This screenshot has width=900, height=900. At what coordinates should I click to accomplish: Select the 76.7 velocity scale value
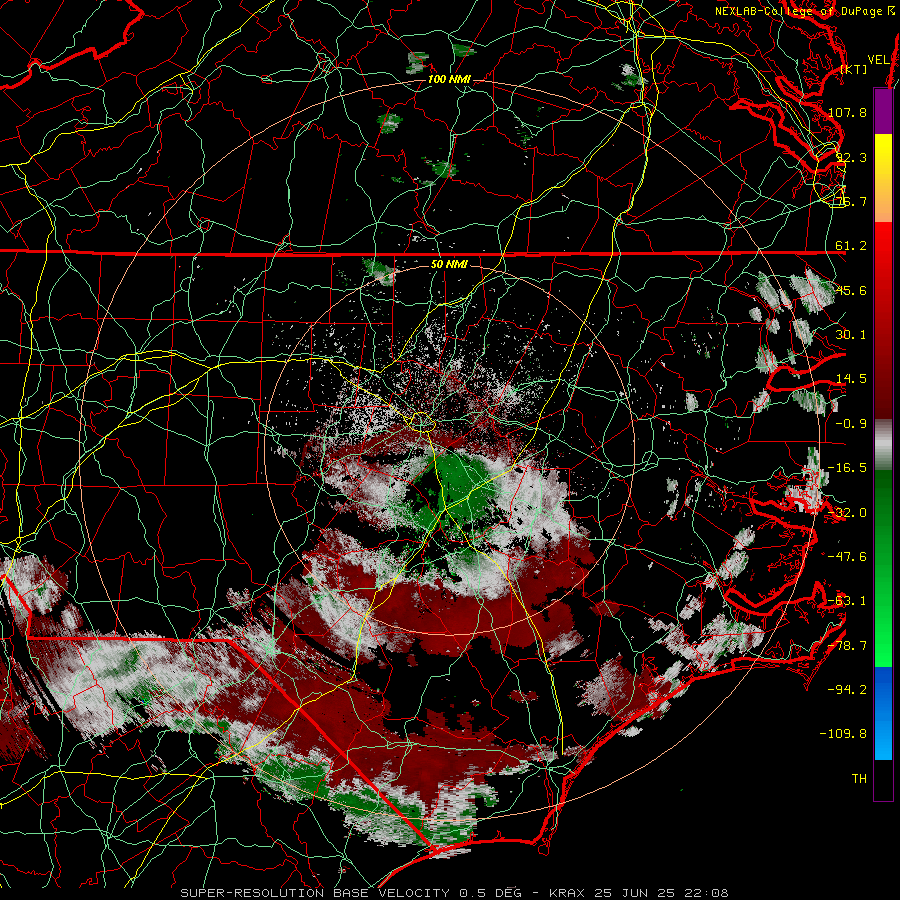pos(851,201)
